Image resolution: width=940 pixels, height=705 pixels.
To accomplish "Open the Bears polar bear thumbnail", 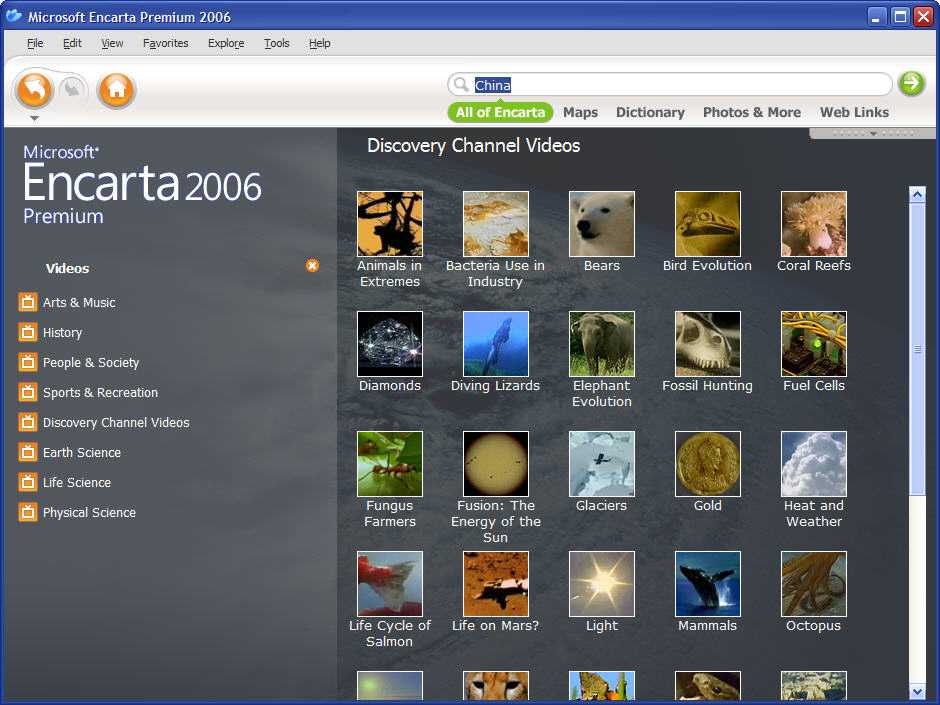I will click(602, 224).
